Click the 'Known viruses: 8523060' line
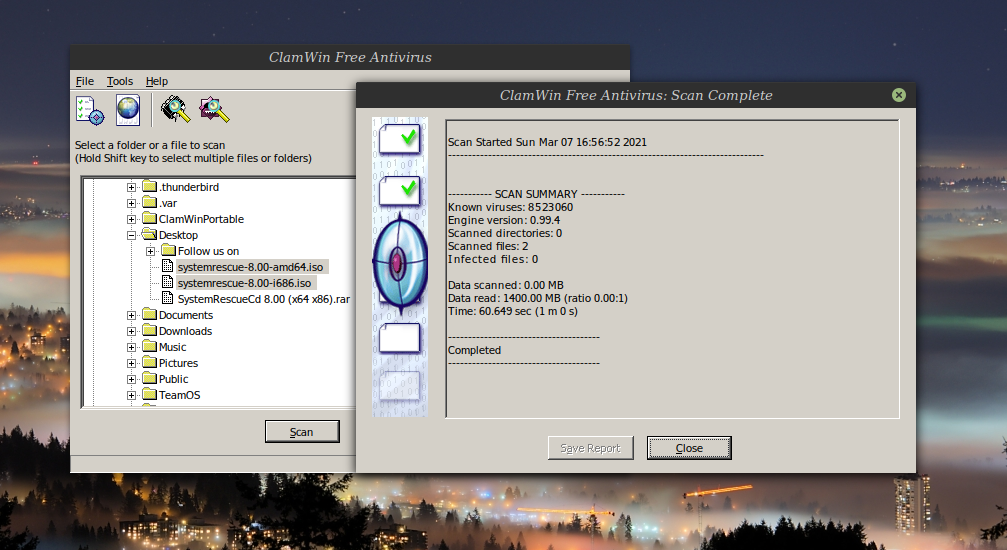The image size is (1007, 550). (511, 207)
